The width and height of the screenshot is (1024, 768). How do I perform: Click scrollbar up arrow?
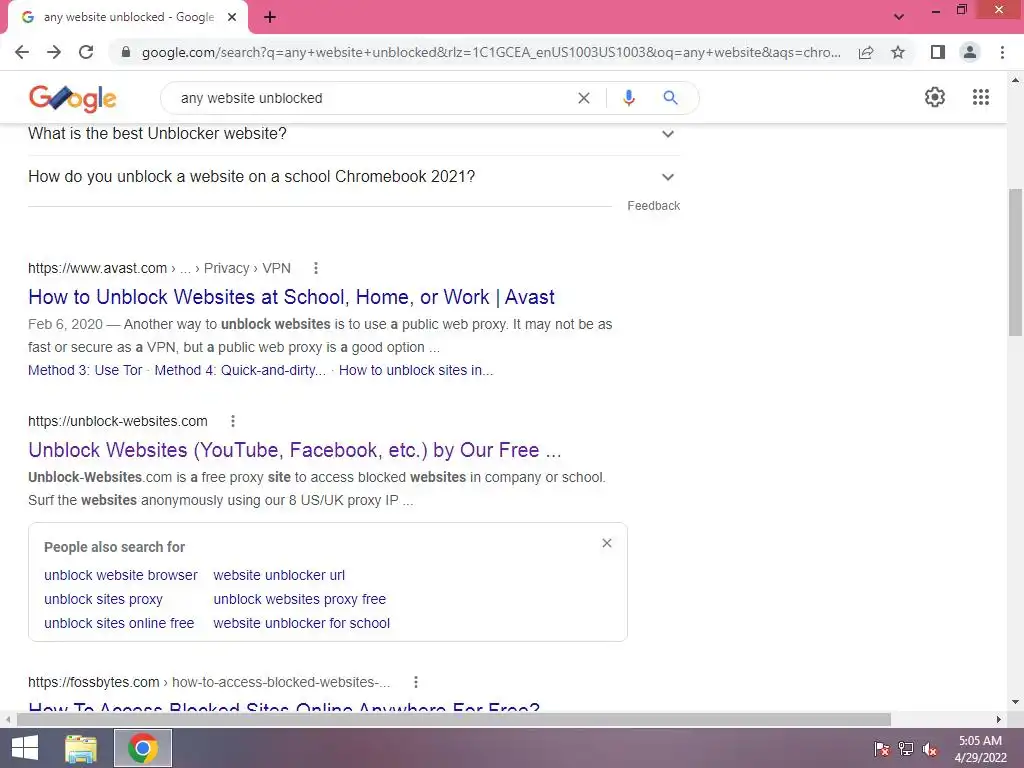click(x=1015, y=80)
